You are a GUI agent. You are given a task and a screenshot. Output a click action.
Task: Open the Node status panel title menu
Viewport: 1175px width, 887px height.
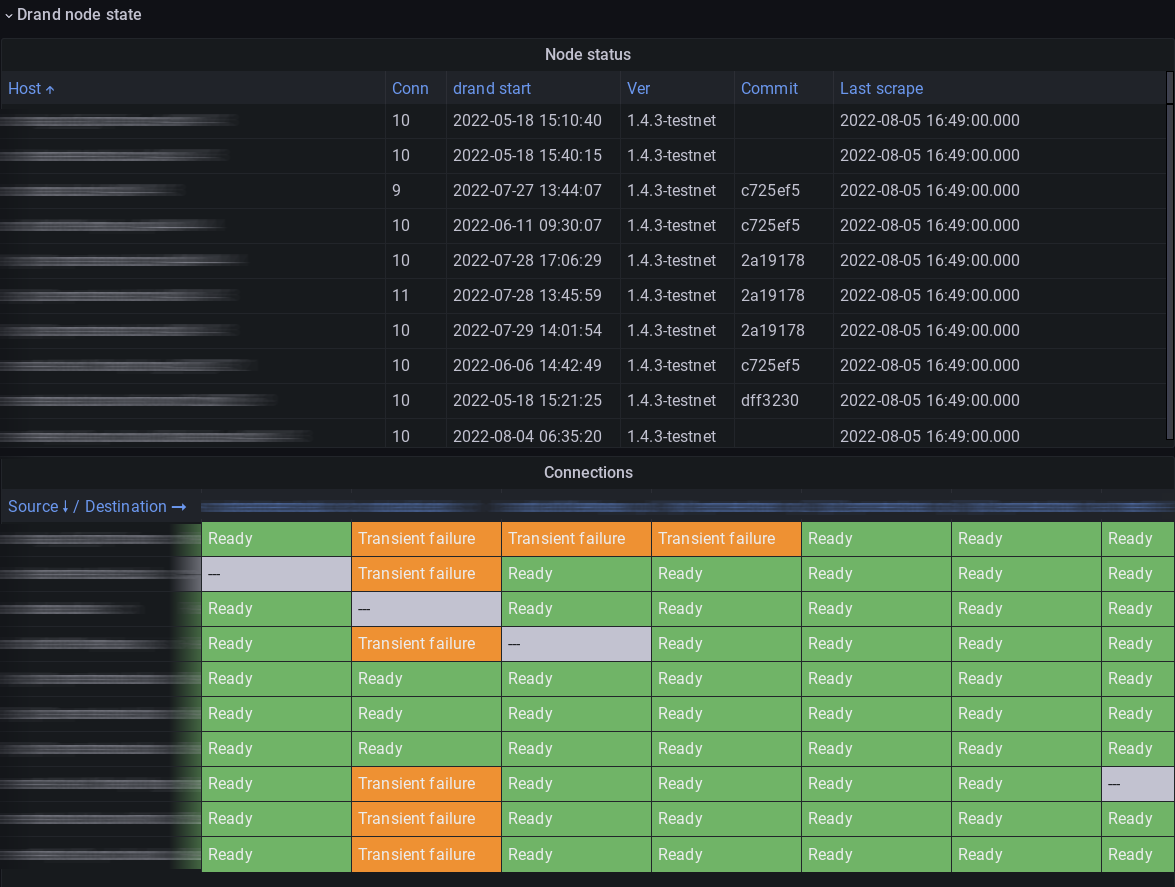[587, 54]
